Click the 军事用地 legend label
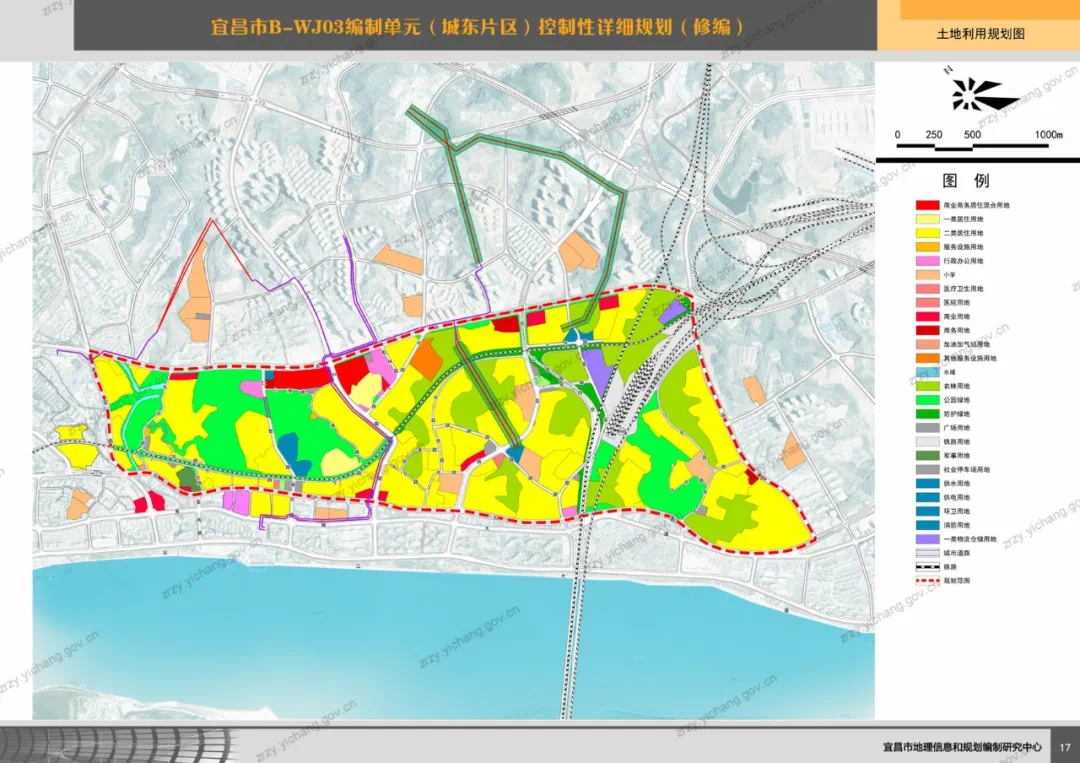 [957, 456]
